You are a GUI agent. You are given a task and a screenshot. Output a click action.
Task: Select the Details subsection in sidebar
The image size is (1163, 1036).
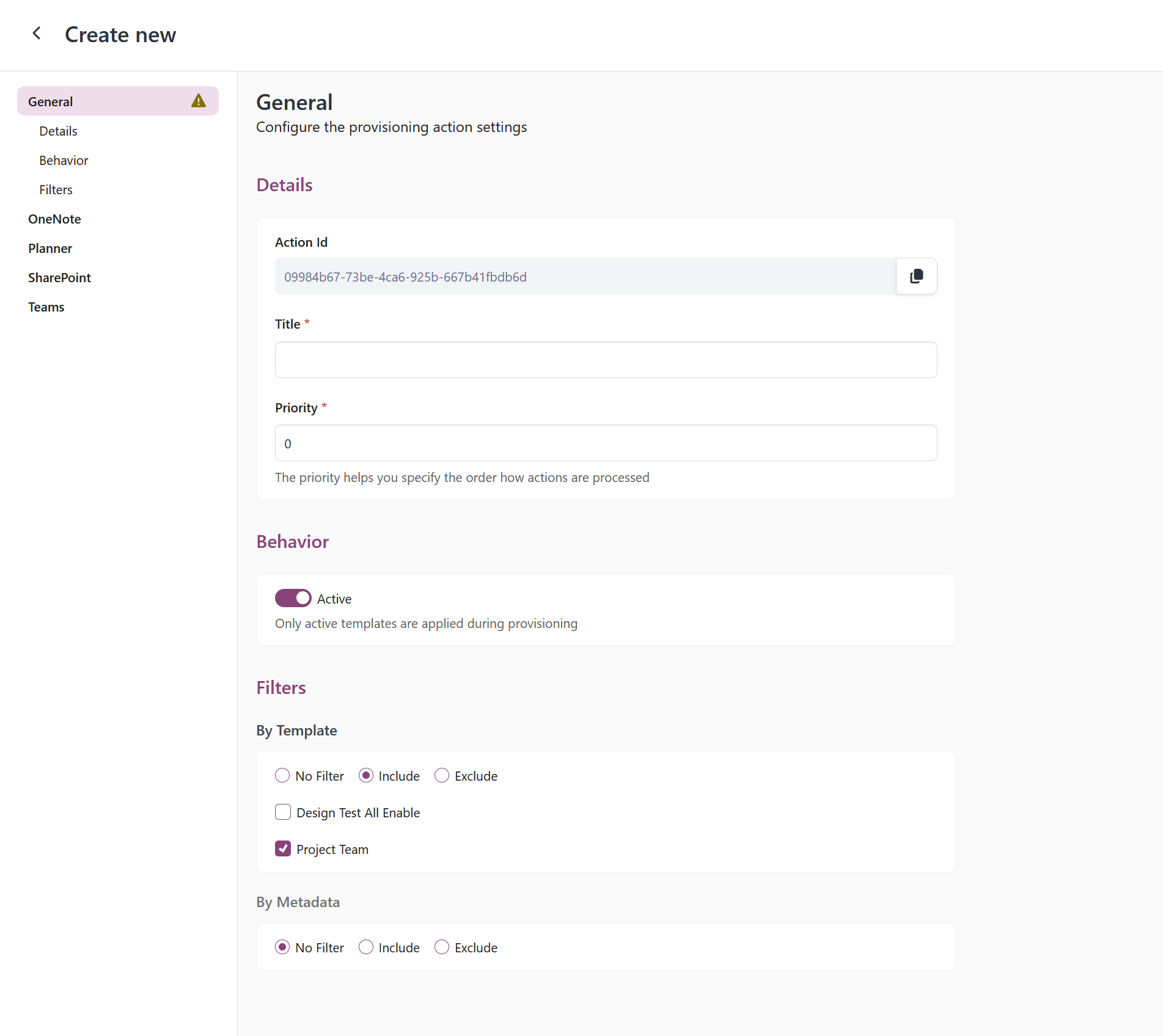click(58, 131)
